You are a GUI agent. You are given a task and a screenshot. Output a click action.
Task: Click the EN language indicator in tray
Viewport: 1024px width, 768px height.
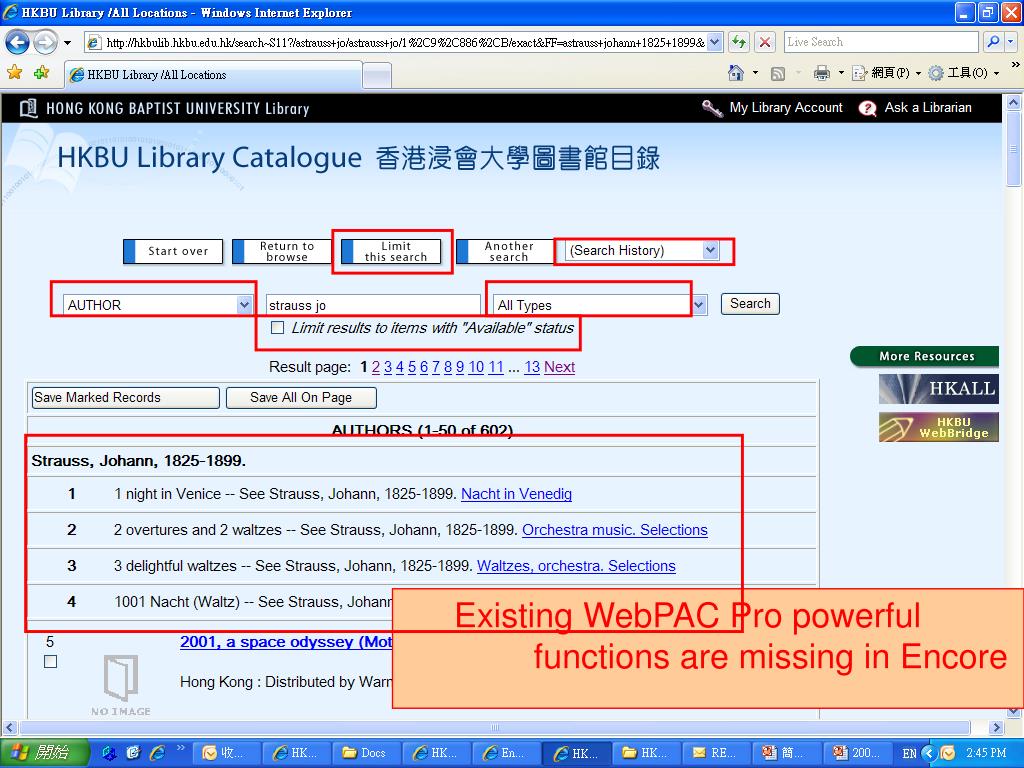click(x=909, y=753)
